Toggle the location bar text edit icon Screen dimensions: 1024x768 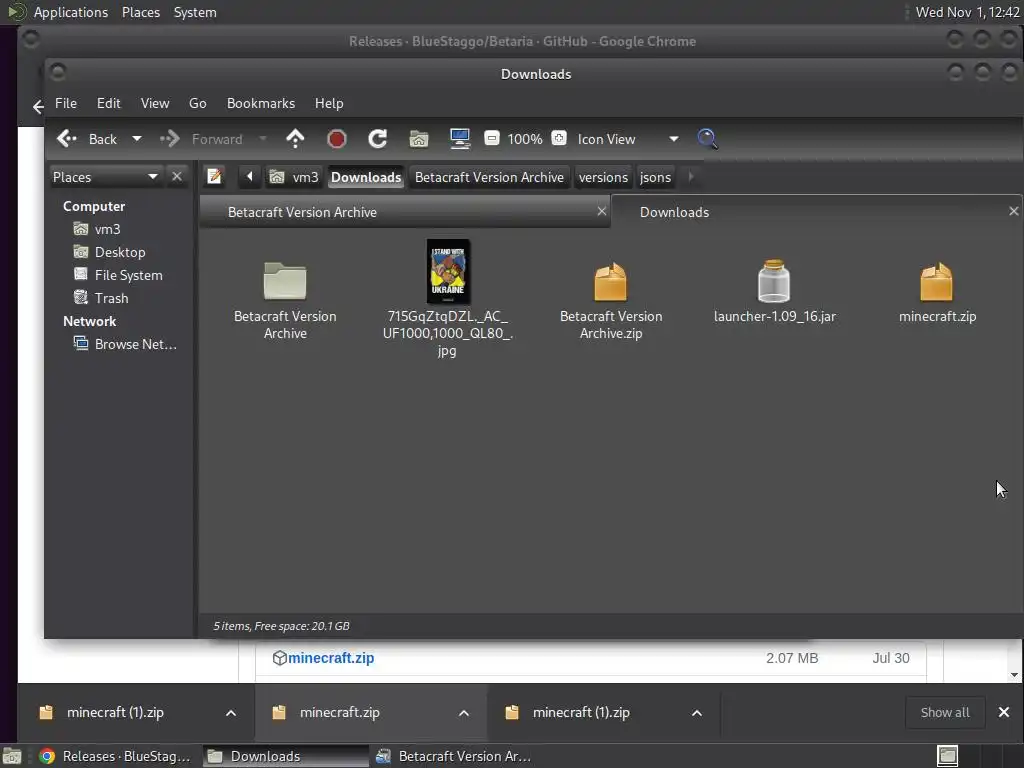(214, 176)
